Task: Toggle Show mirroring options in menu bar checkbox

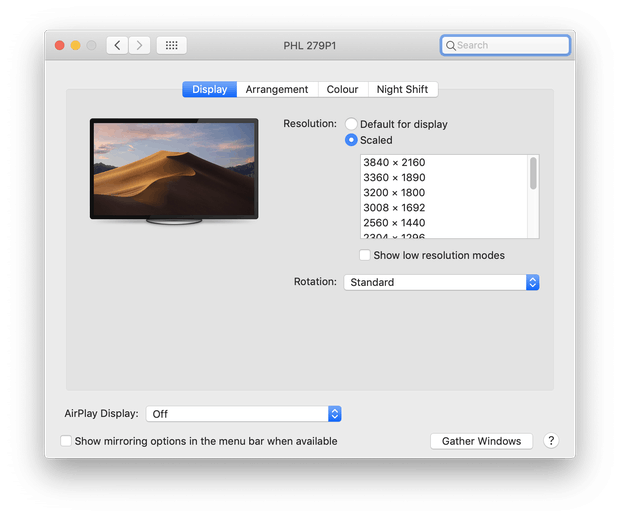Action: click(x=66, y=441)
